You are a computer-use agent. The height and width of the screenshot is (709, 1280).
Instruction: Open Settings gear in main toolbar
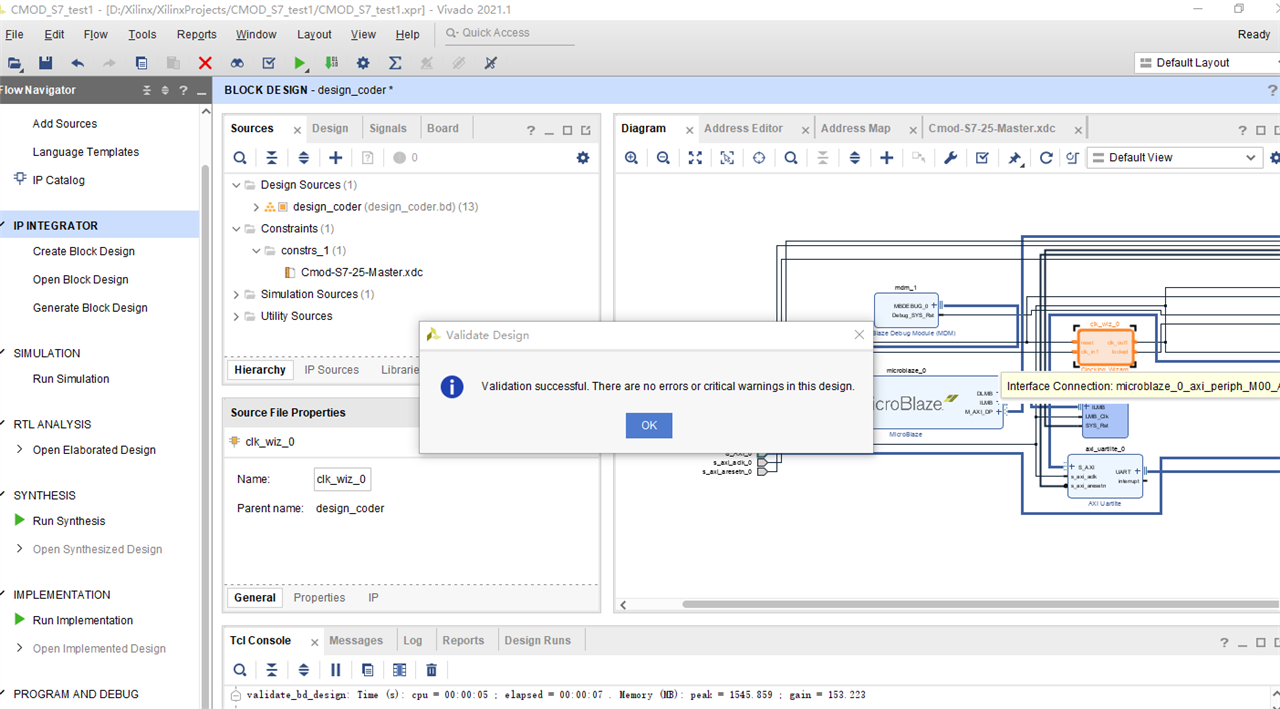pos(363,62)
